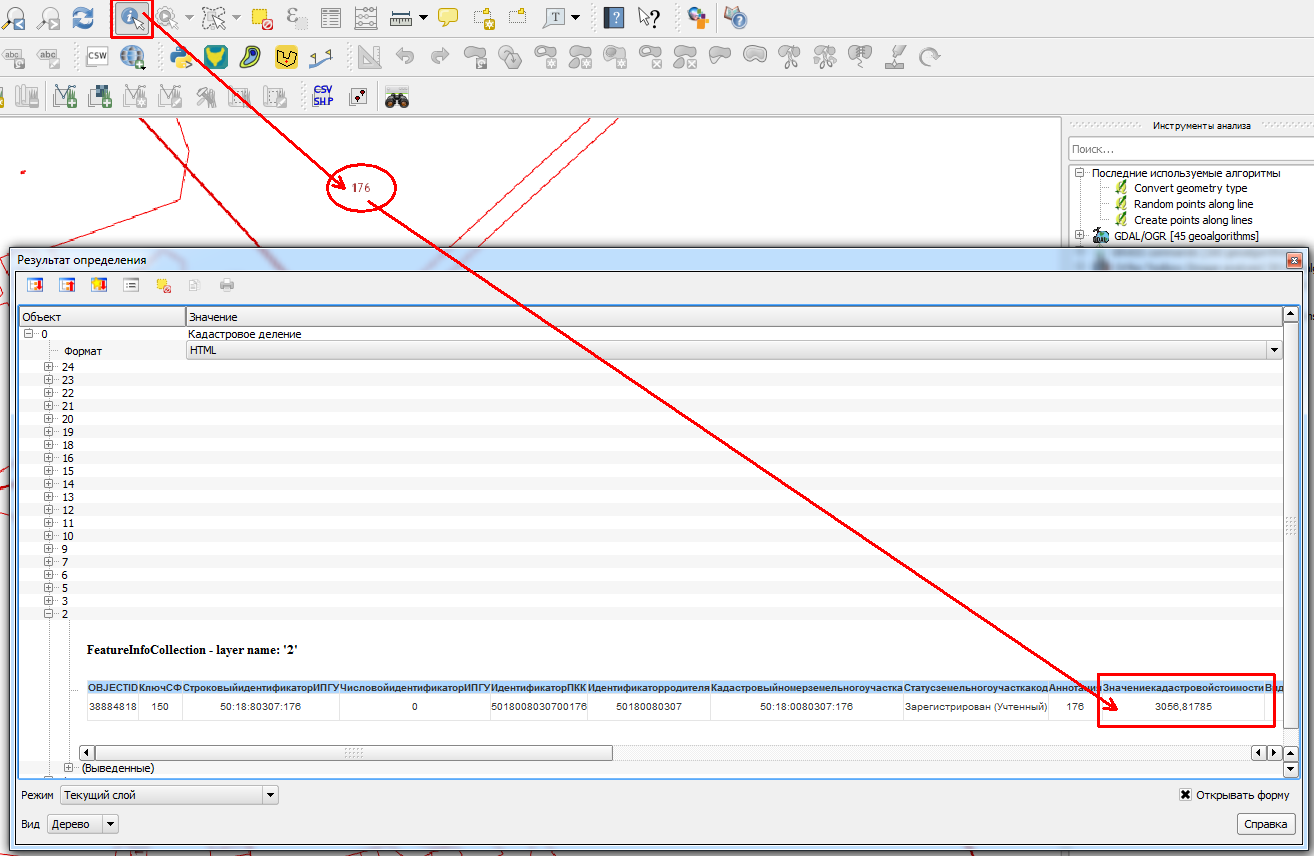Expand GDAL/OGR geoalgorithms group
1314x856 pixels.
[x=1080, y=236]
